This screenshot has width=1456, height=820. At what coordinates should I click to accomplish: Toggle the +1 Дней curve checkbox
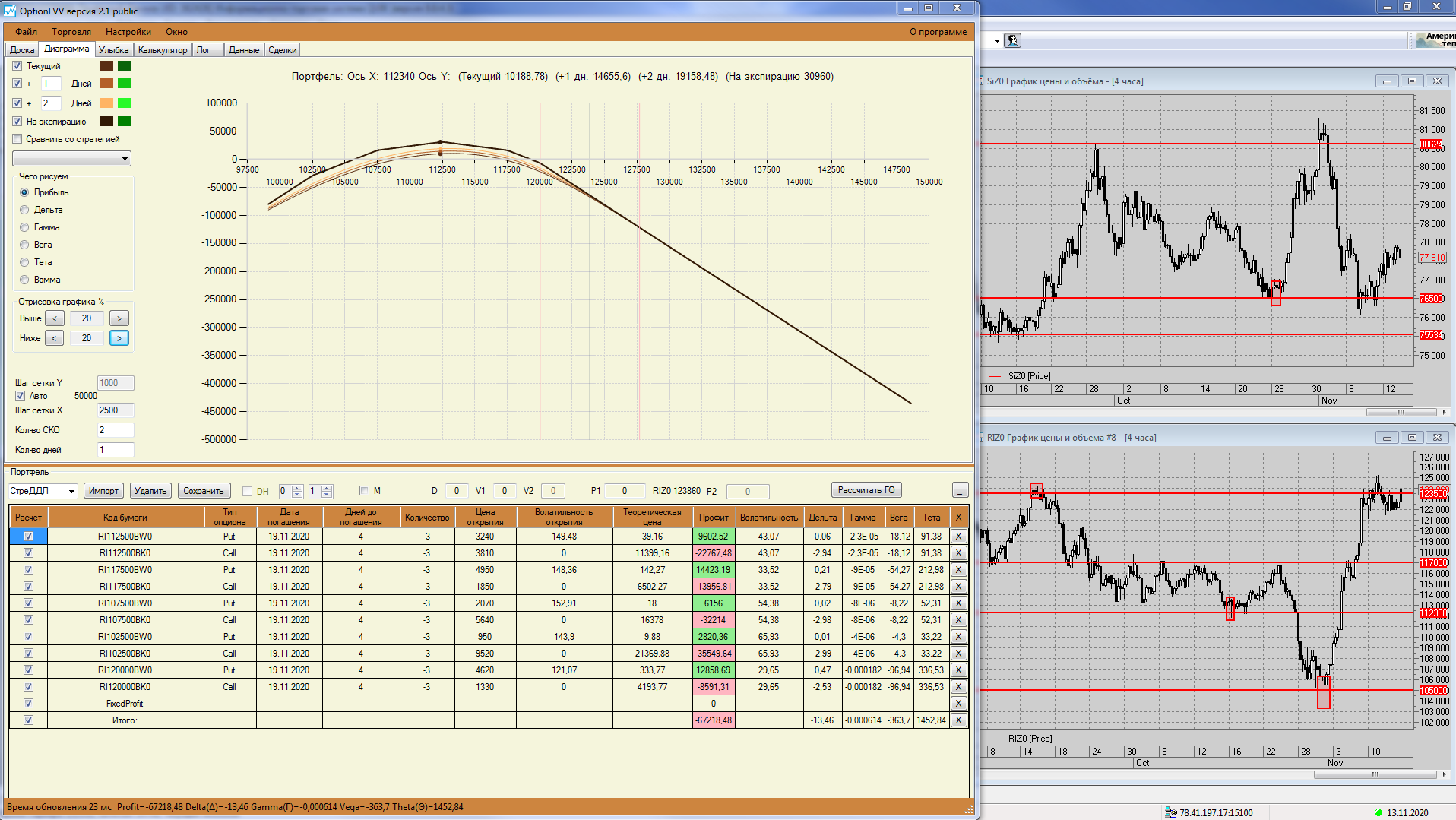point(17,84)
